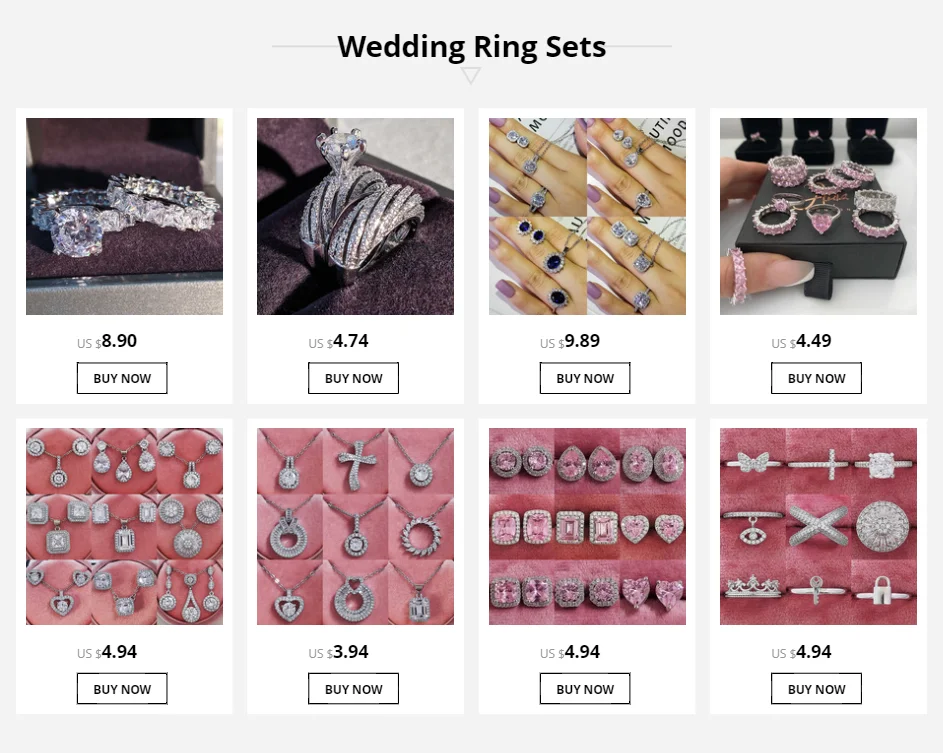Click Buy Now under butterfly rings collage

pyautogui.click(x=817, y=689)
